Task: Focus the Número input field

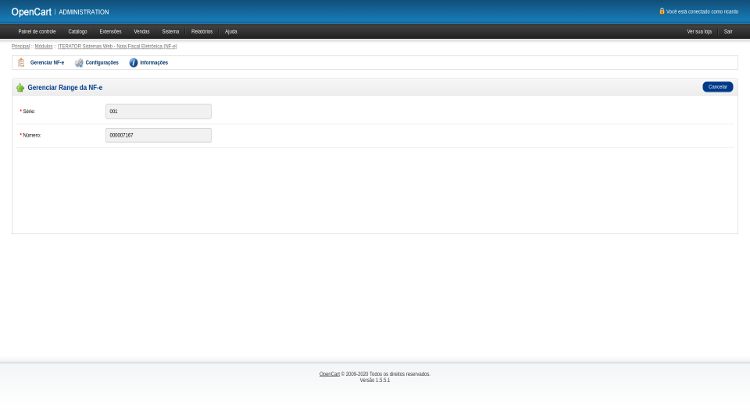Action: coord(158,135)
